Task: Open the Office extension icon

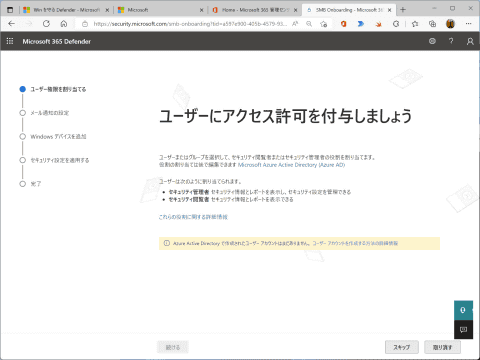Action: tap(344, 24)
